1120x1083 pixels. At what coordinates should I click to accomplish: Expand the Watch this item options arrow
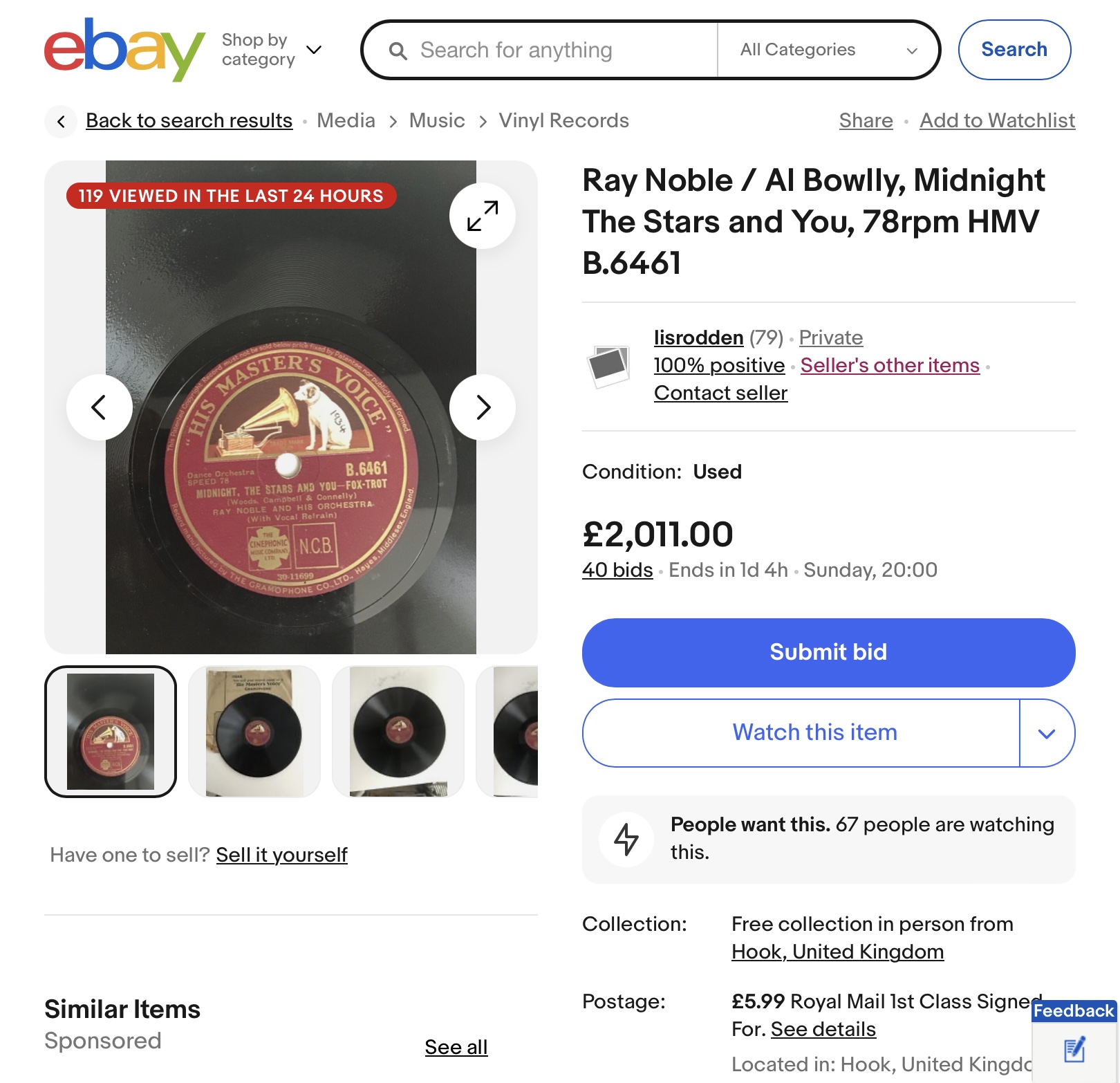1047,733
